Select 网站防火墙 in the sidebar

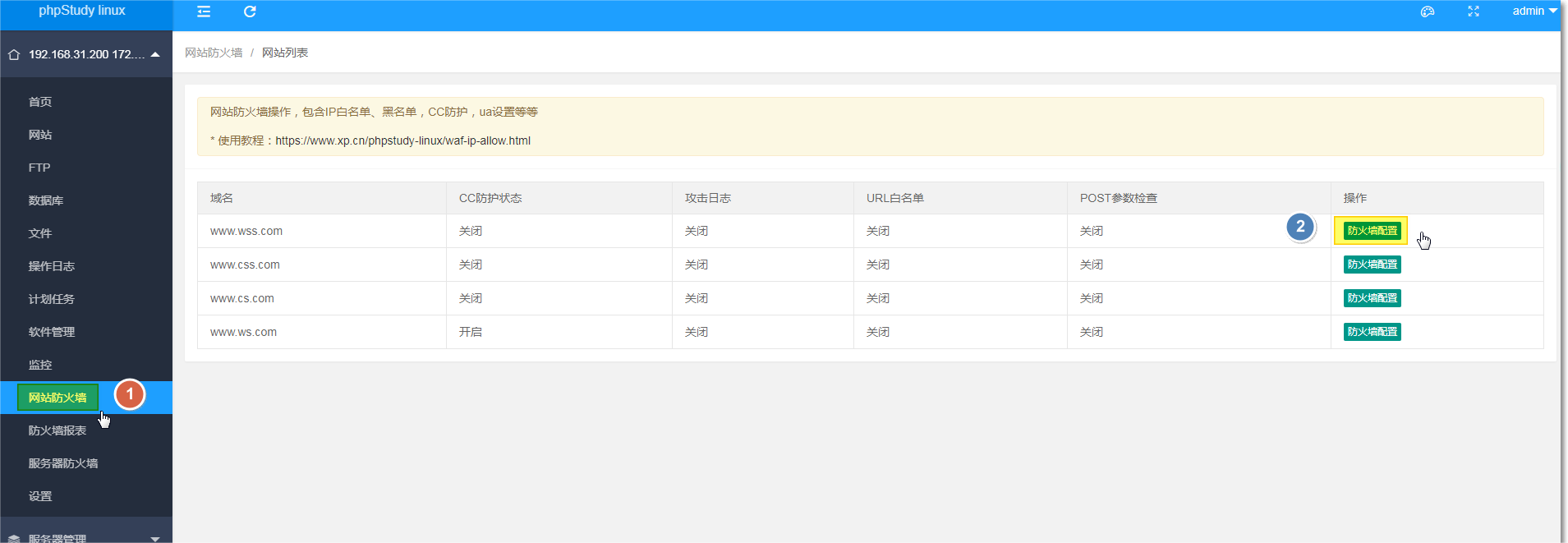[x=86, y=398]
